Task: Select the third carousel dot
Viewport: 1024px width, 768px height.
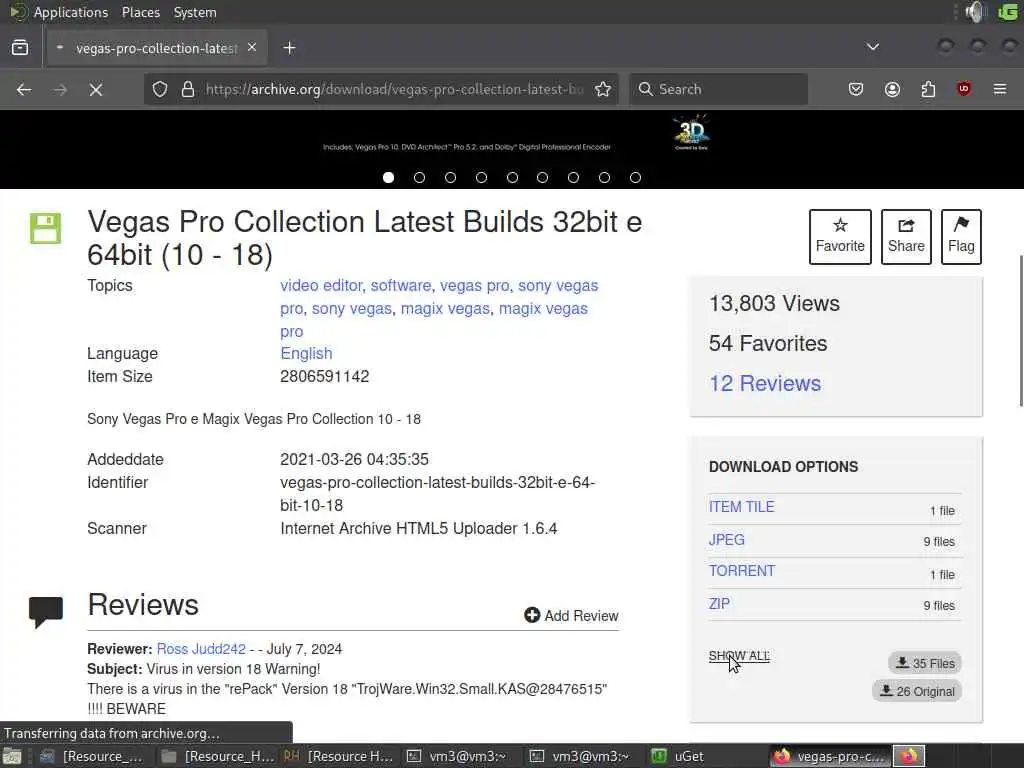Action: (x=451, y=178)
